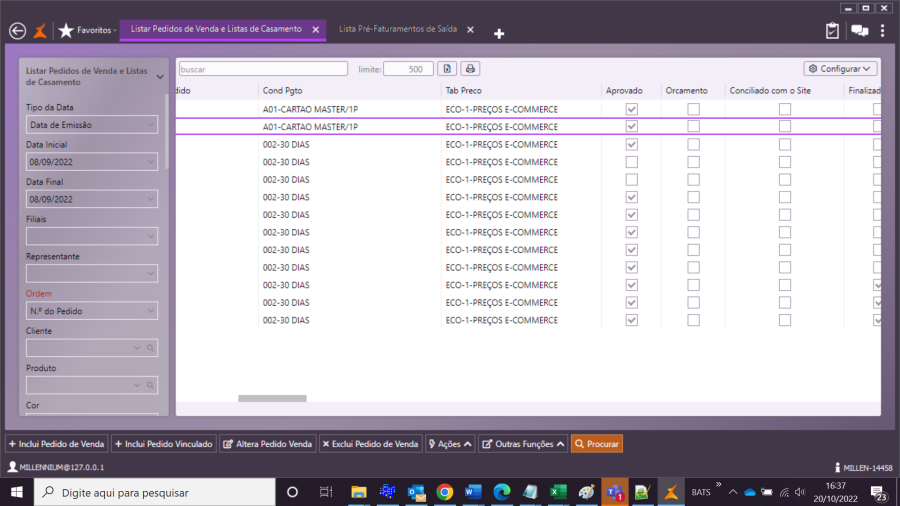The height and width of the screenshot is (506, 900).
Task: Open the clipboard tasks icon
Action: point(832,30)
